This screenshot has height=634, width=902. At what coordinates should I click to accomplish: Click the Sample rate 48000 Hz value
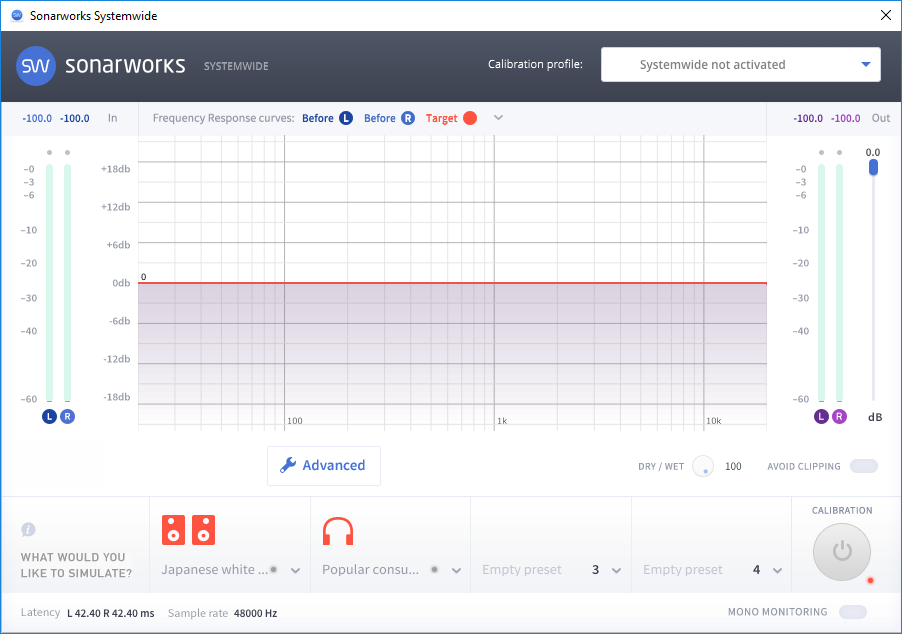(255, 613)
